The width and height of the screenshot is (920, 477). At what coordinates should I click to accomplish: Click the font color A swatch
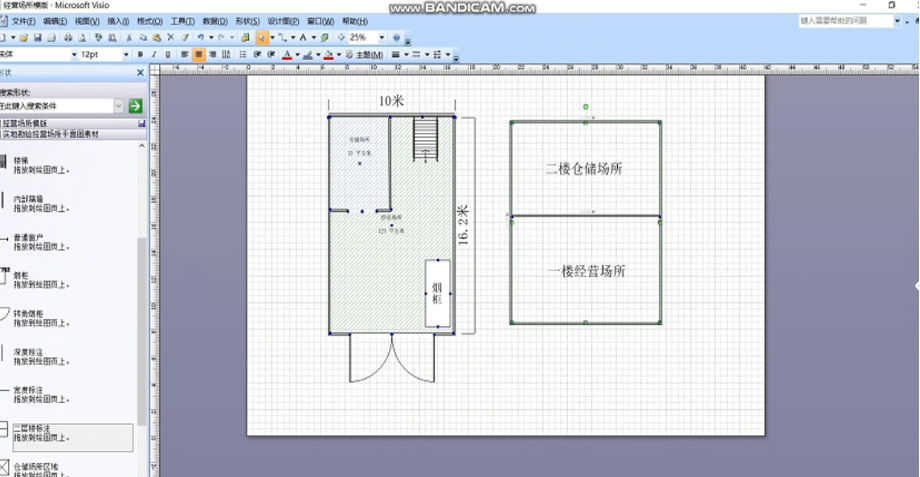tap(287, 55)
